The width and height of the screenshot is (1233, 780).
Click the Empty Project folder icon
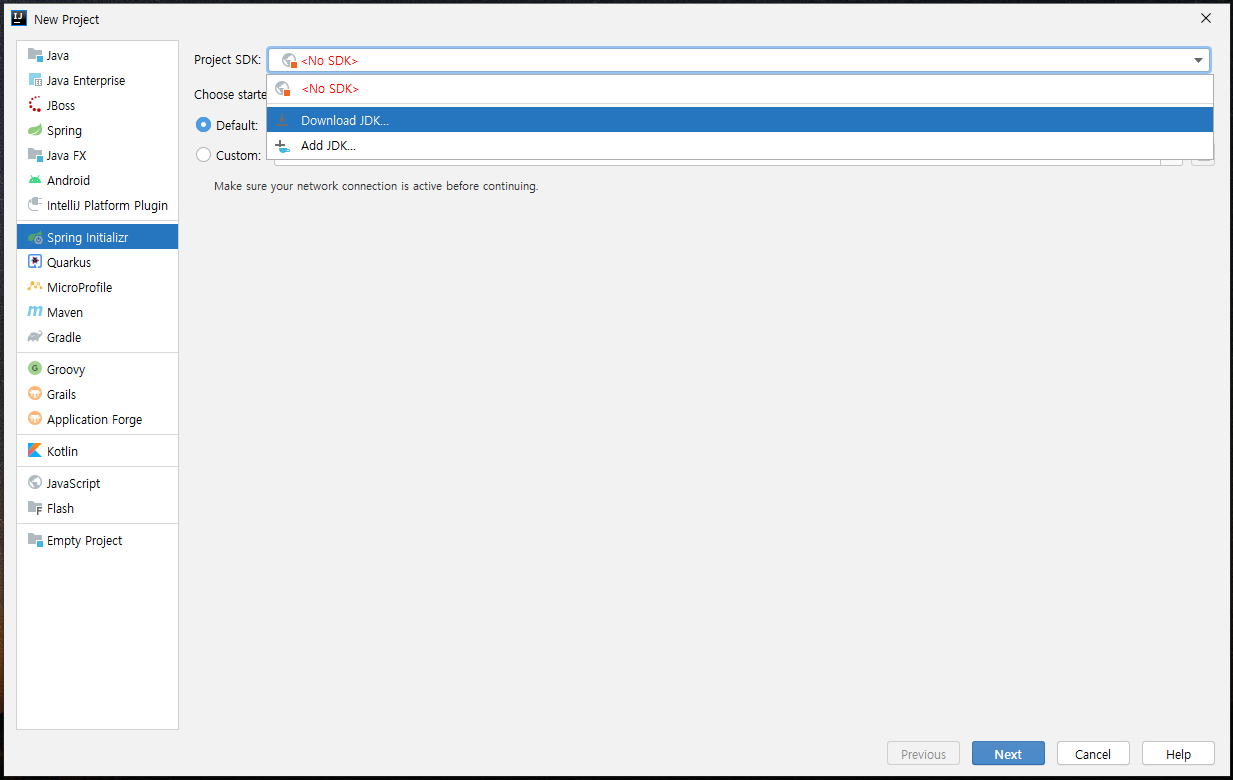[35, 540]
